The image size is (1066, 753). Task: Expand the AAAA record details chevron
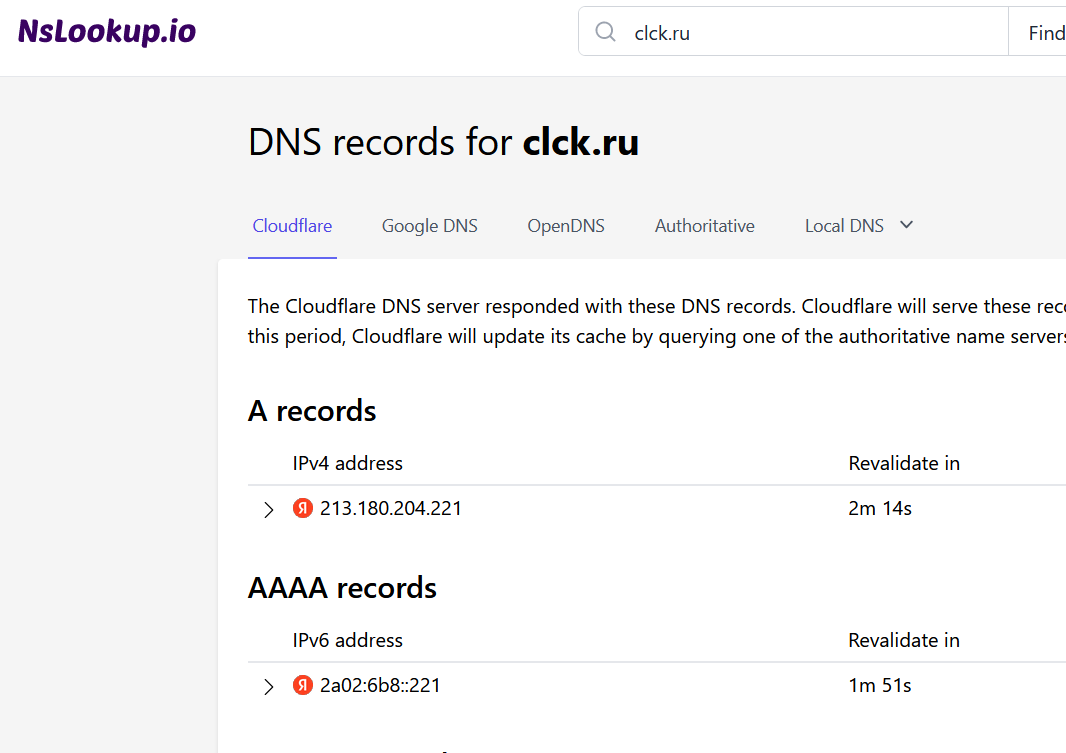pyautogui.click(x=268, y=686)
